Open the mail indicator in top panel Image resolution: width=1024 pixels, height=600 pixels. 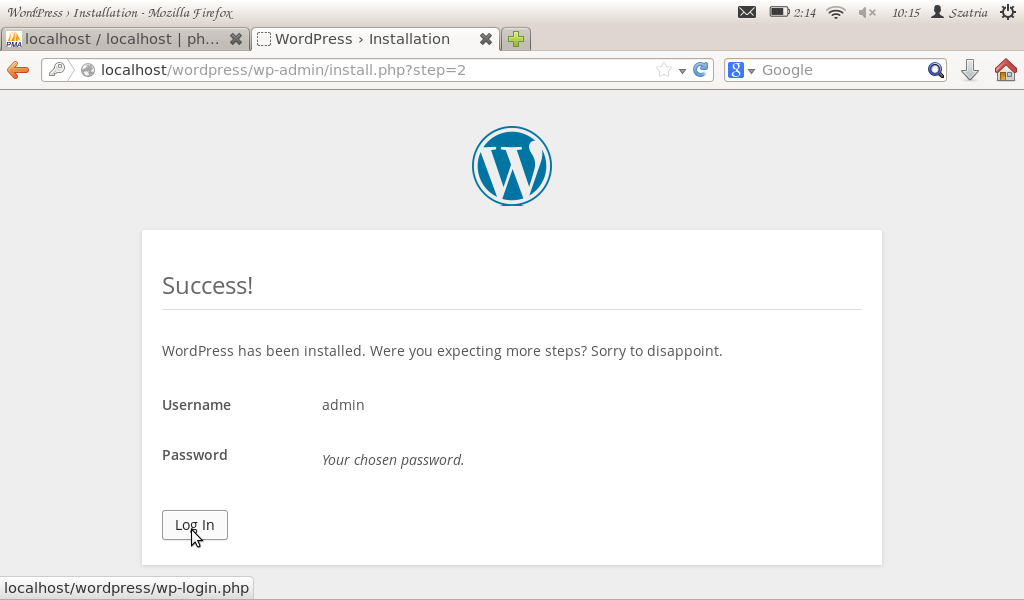pos(746,12)
